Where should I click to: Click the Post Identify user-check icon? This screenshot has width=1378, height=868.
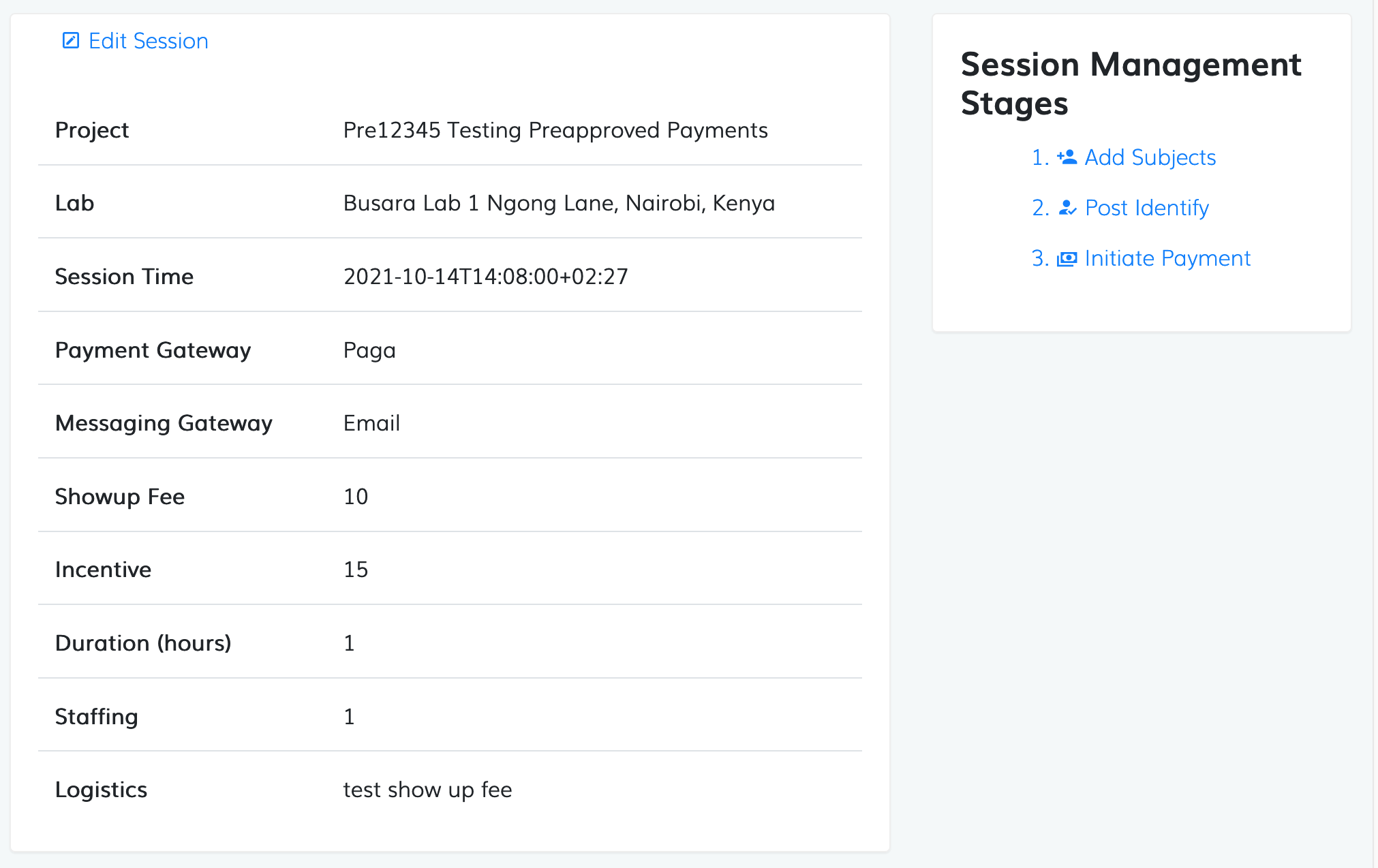pos(1067,208)
